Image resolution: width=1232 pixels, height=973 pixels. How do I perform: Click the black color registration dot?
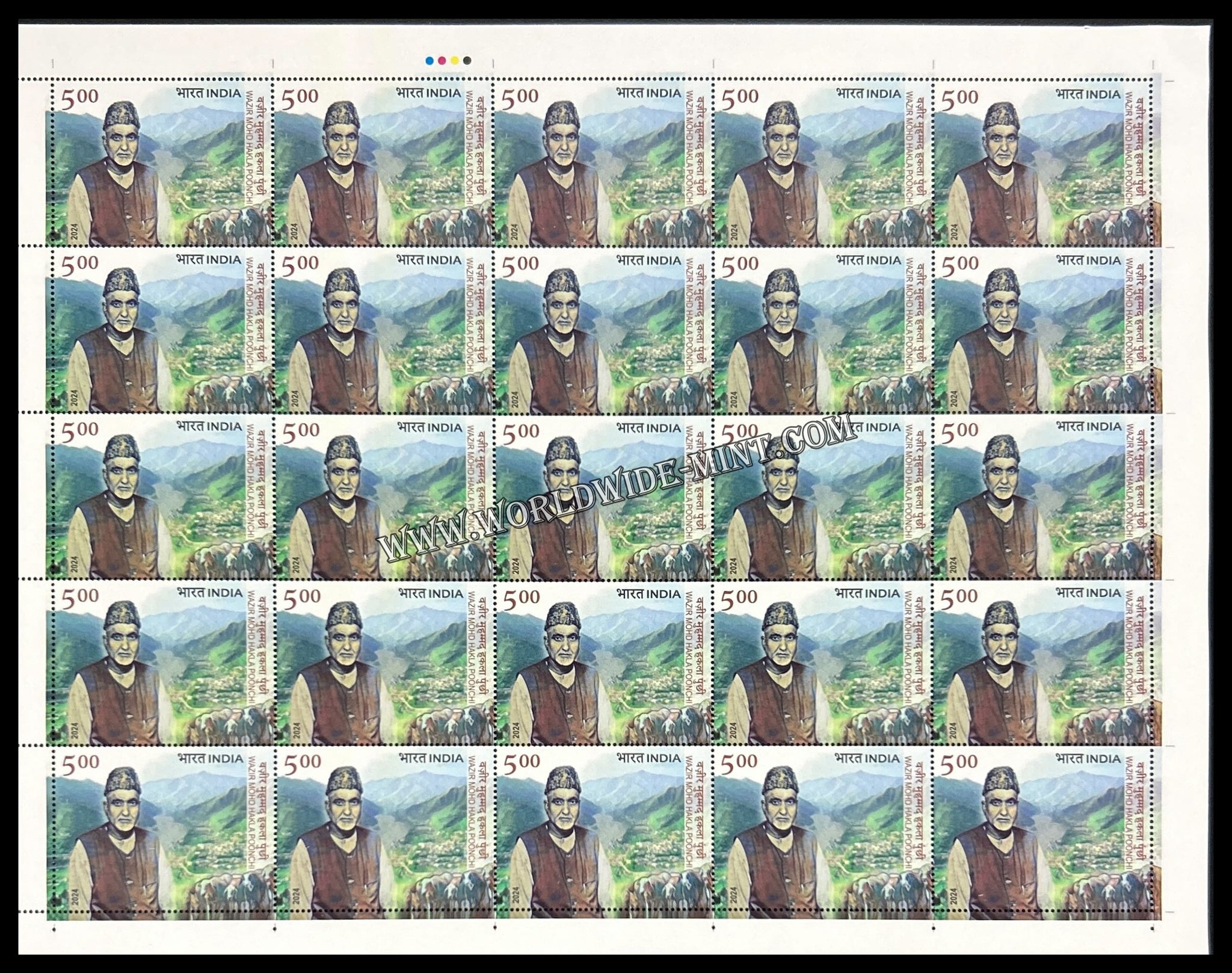point(467,60)
